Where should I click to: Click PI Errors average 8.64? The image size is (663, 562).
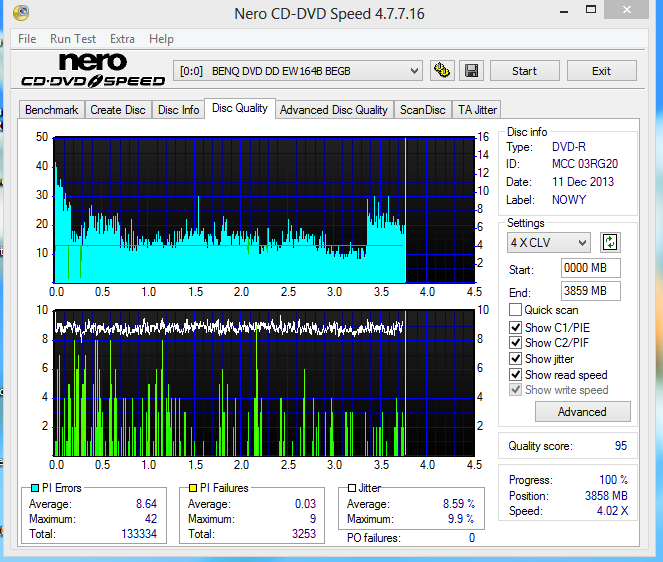pyautogui.click(x=146, y=504)
